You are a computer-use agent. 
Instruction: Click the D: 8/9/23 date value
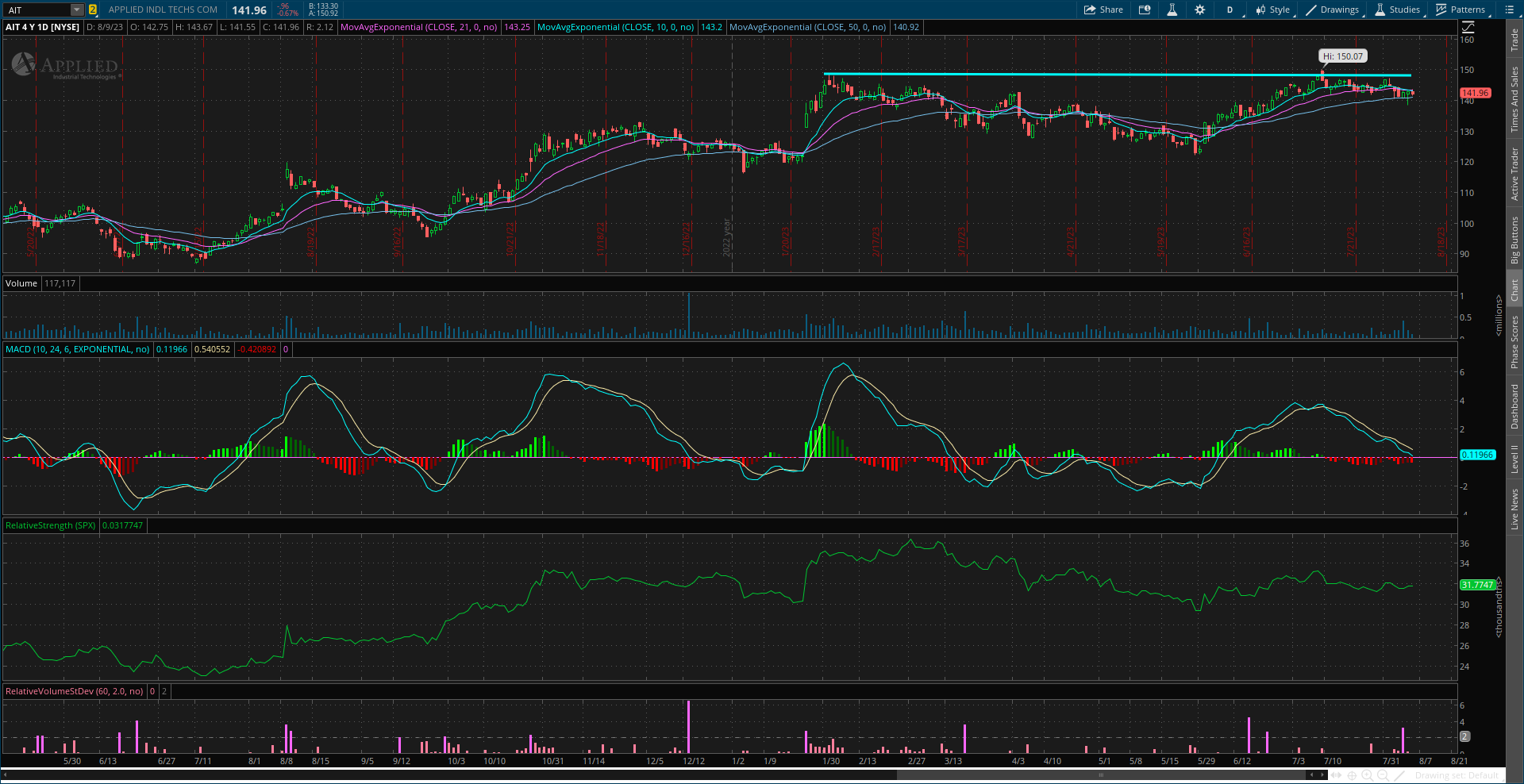click(x=105, y=27)
